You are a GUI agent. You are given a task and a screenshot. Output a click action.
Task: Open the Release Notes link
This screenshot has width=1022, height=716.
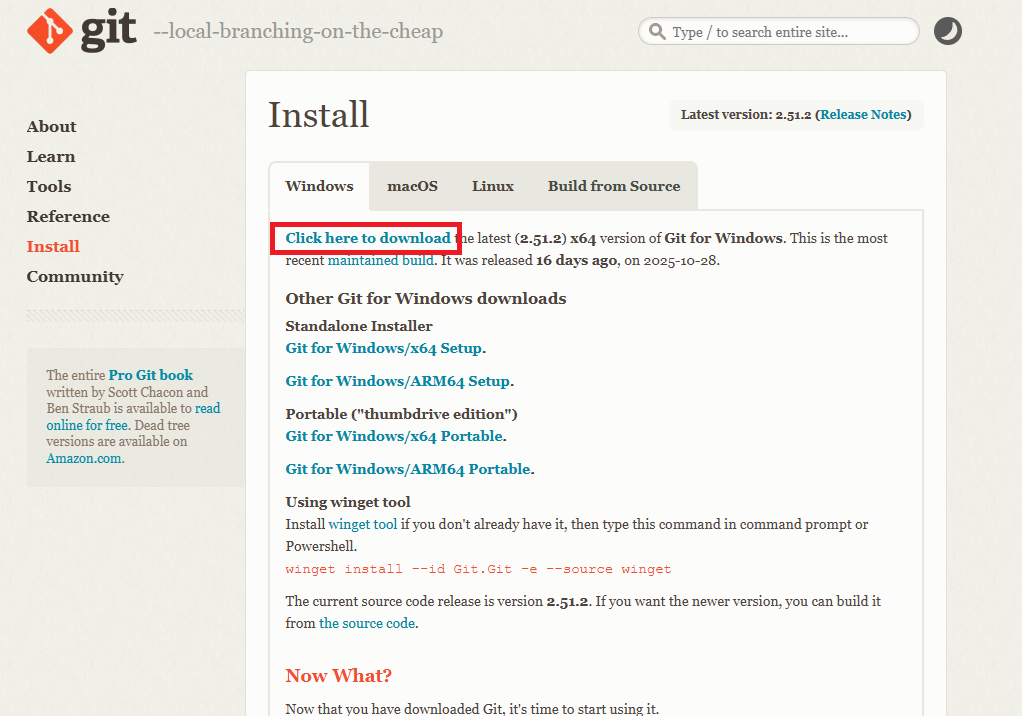(863, 115)
